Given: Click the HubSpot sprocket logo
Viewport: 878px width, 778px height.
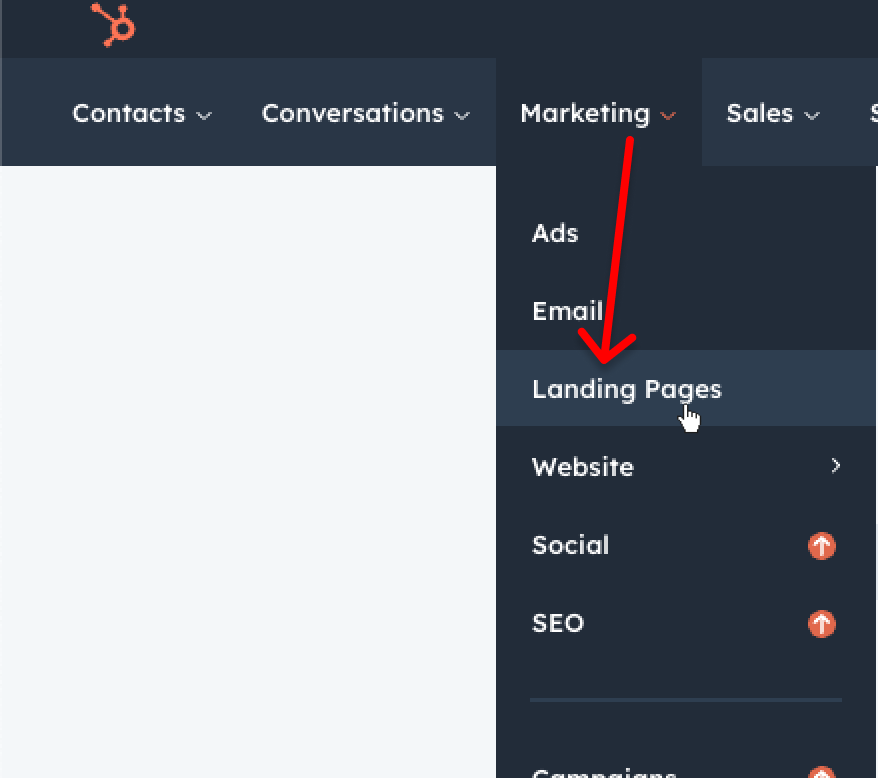Looking at the screenshot, I should pos(113,24).
